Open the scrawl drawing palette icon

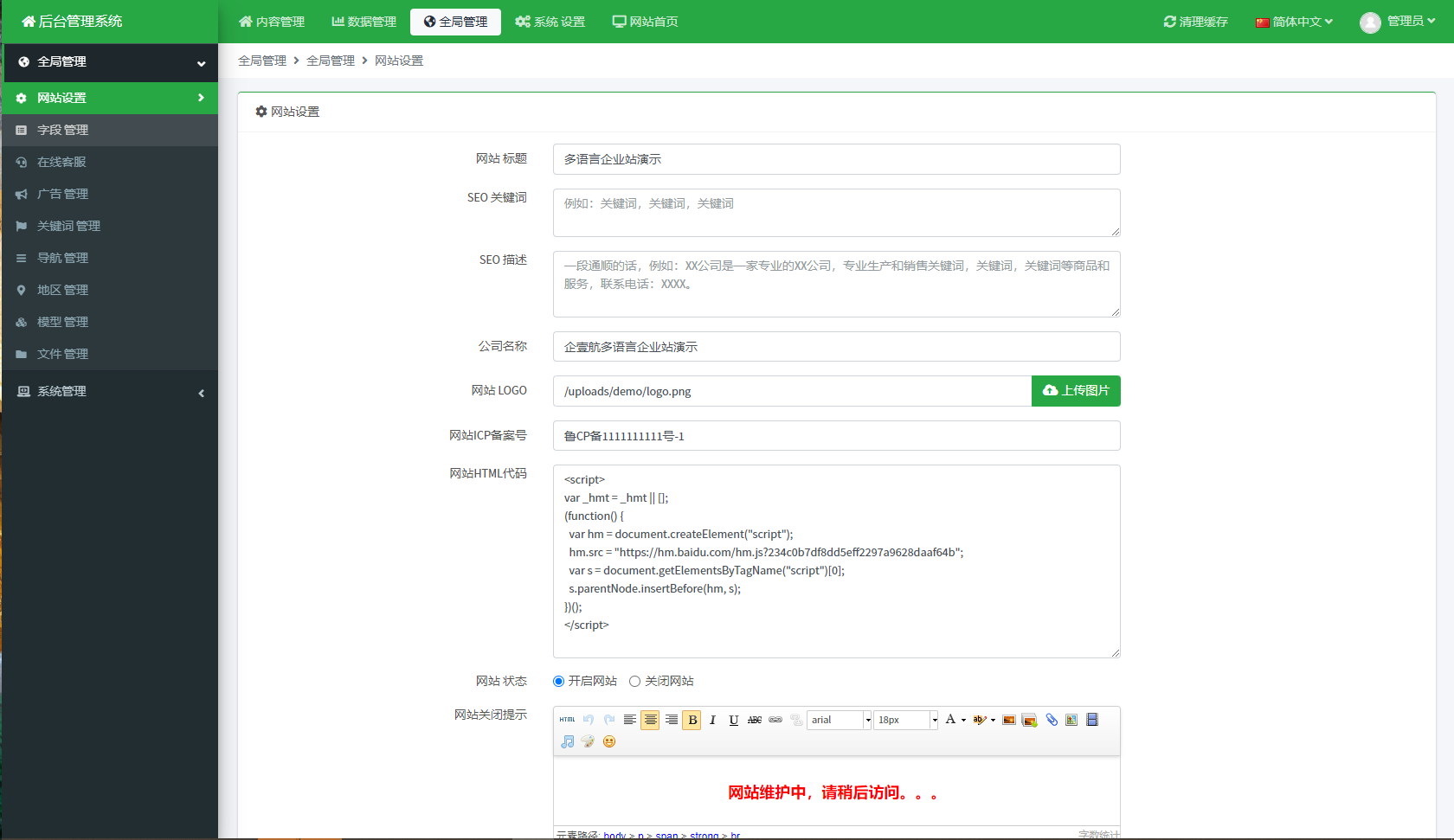tap(589, 741)
